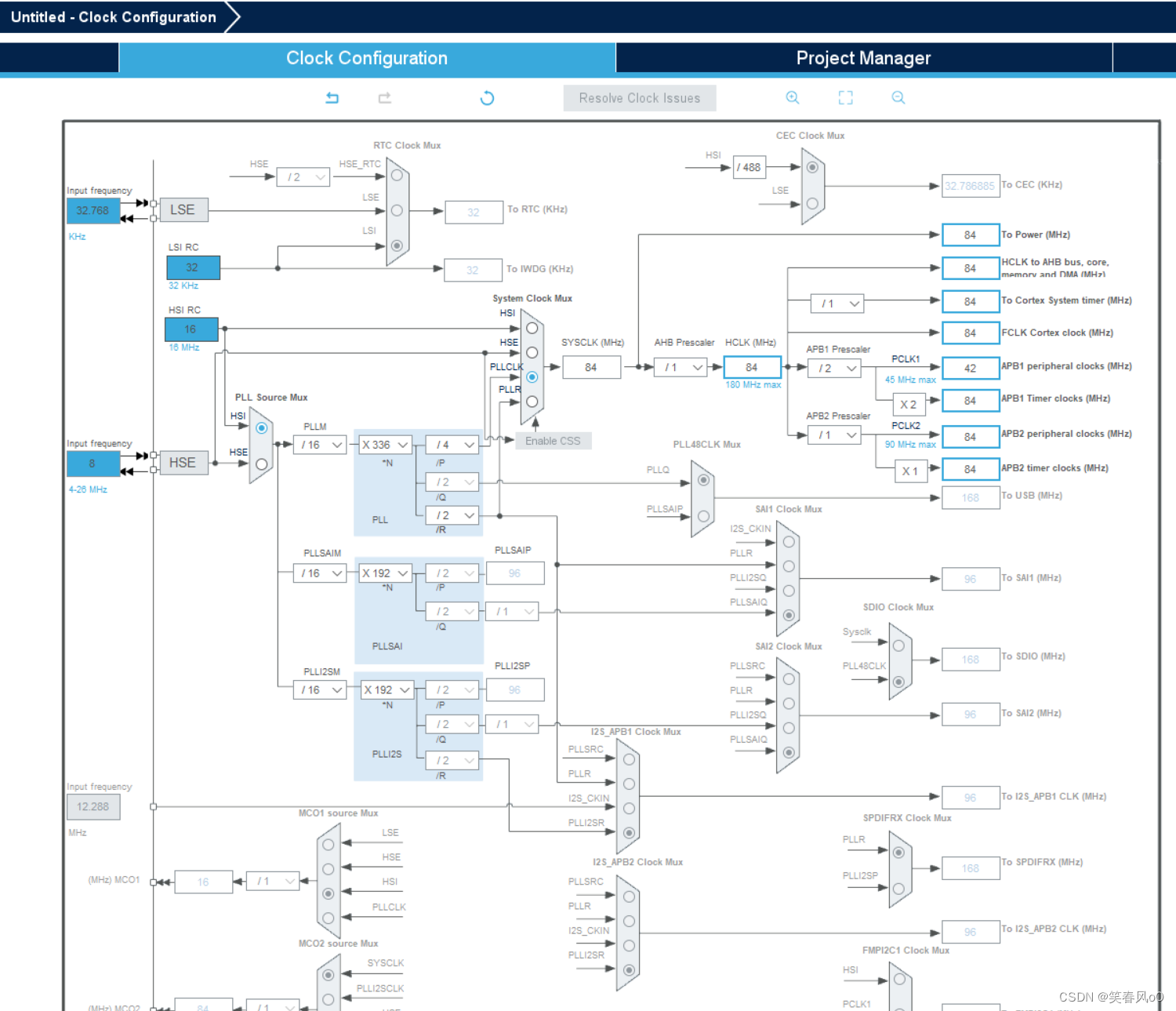1176x1011 pixels.
Task: Open the PLL /4 P divider dropdown
Action: coord(452,445)
